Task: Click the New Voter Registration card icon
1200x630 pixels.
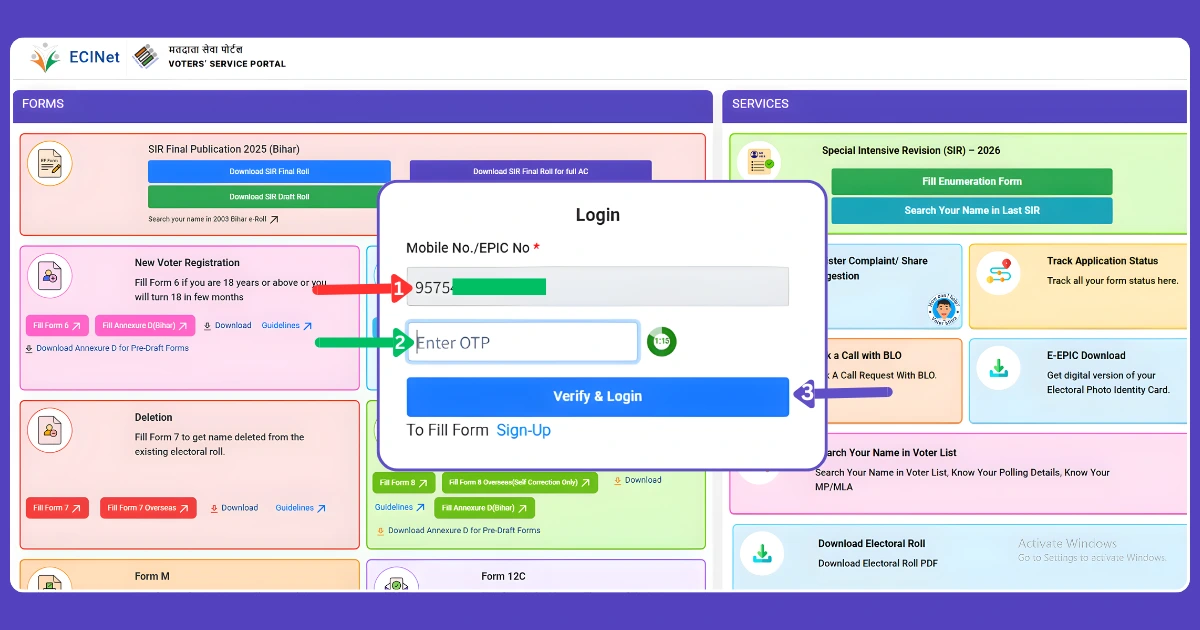Action: [x=50, y=276]
